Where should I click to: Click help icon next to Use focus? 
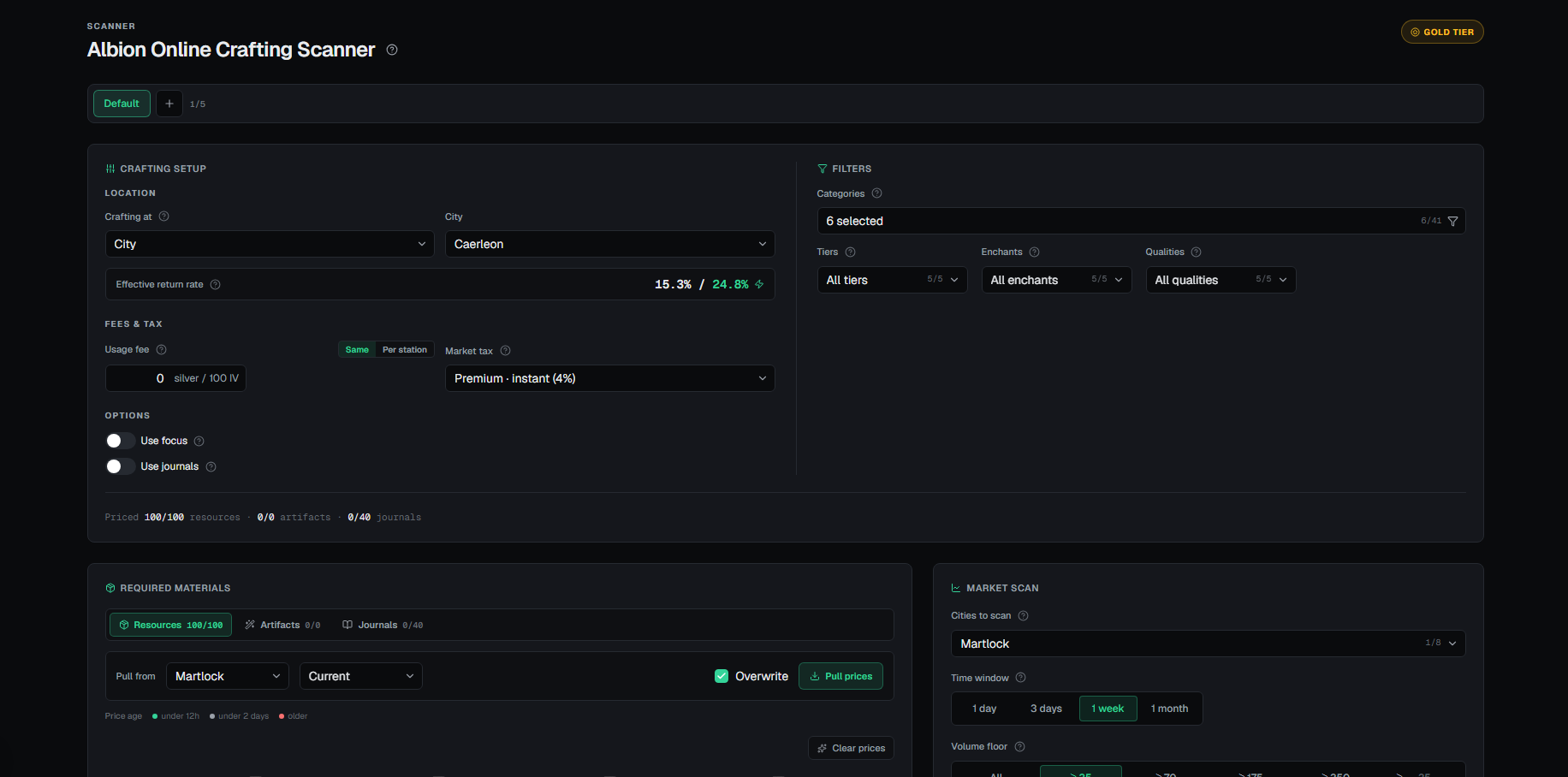(x=199, y=442)
